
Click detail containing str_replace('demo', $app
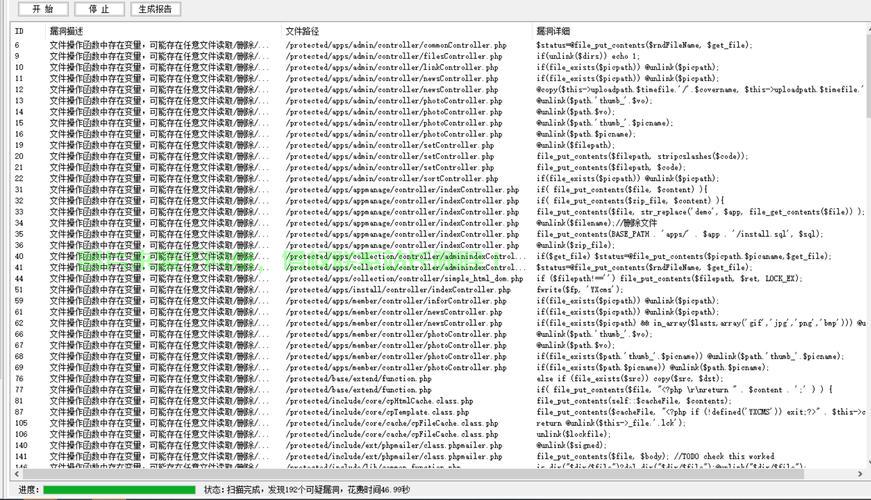tap(700, 212)
